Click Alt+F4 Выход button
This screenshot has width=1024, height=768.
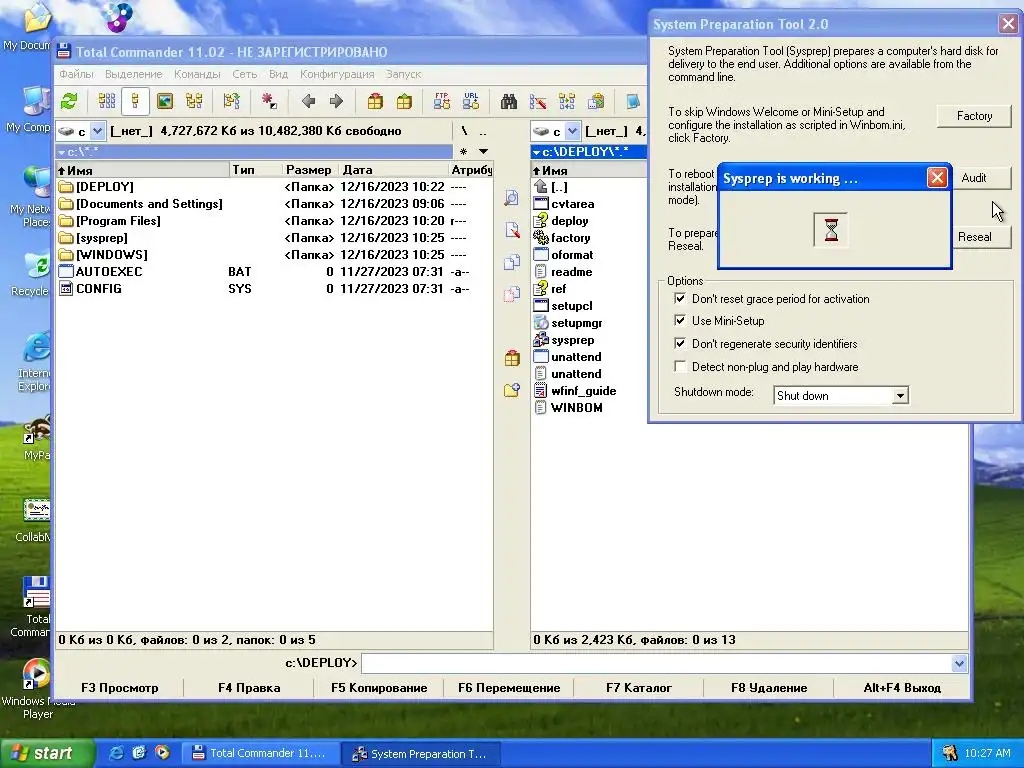pos(902,688)
